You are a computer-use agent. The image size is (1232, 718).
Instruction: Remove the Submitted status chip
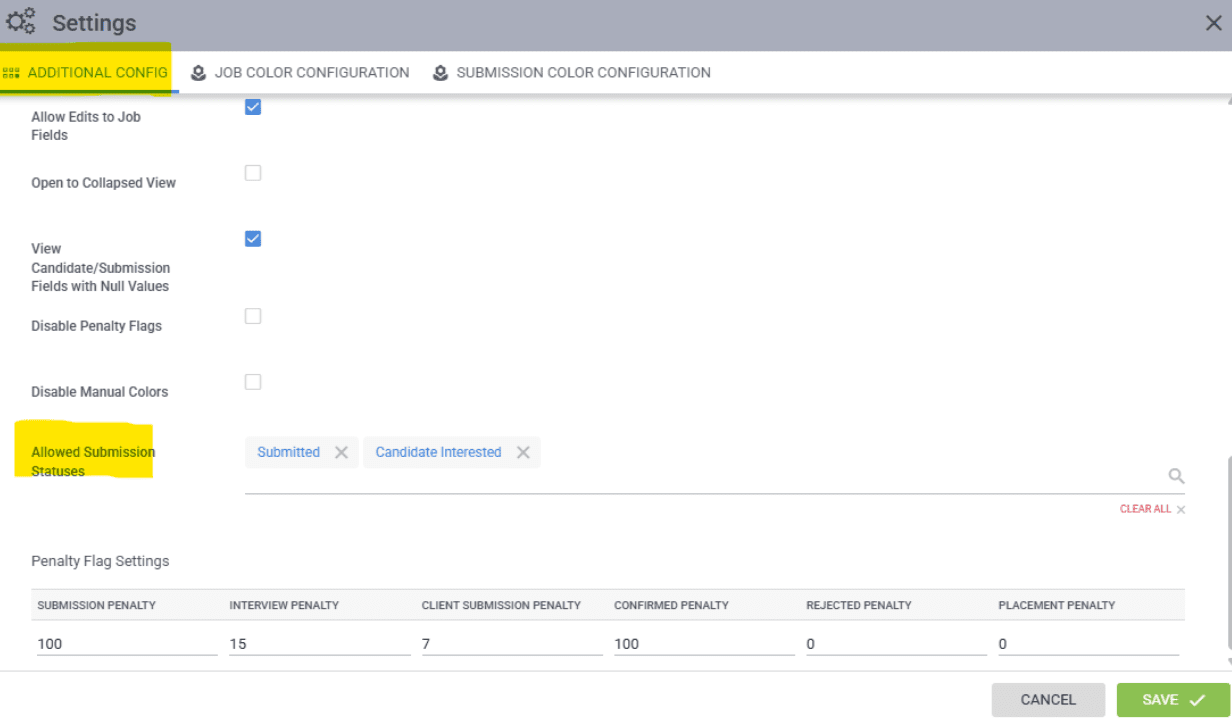point(341,452)
